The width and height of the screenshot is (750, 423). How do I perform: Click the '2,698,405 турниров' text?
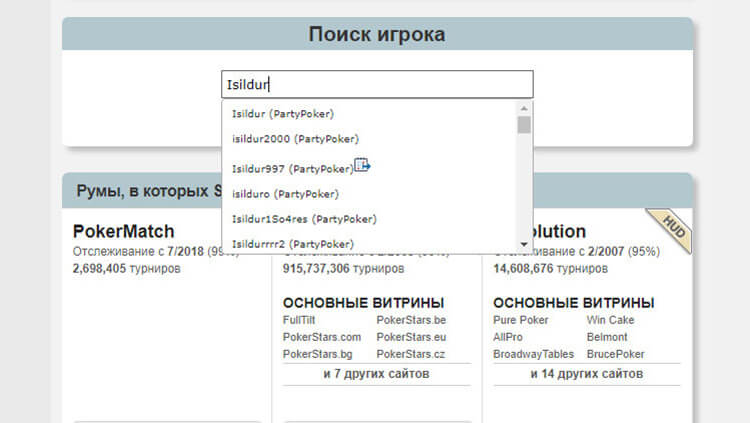coord(126,268)
